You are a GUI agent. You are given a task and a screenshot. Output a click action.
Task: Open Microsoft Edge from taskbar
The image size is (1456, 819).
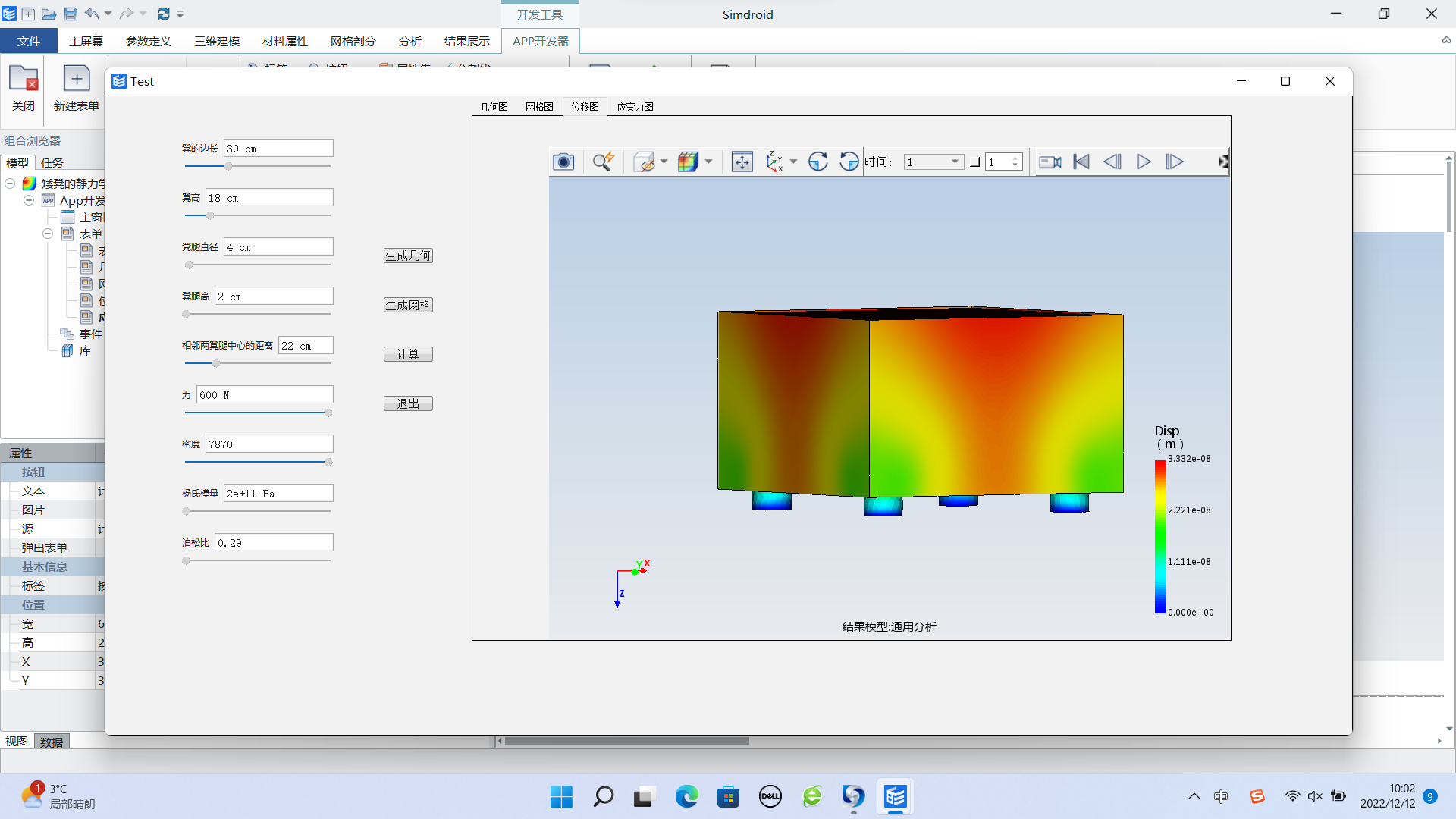687,796
